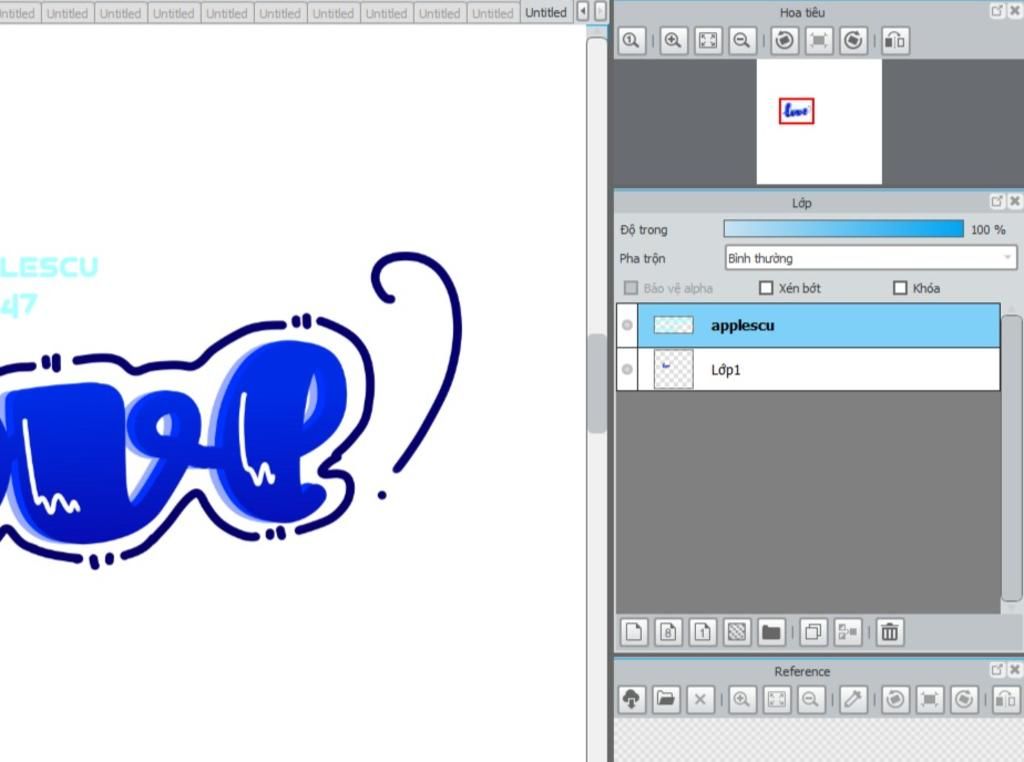Rotate reference image right
Image resolution: width=1024 pixels, height=762 pixels.
(964, 699)
